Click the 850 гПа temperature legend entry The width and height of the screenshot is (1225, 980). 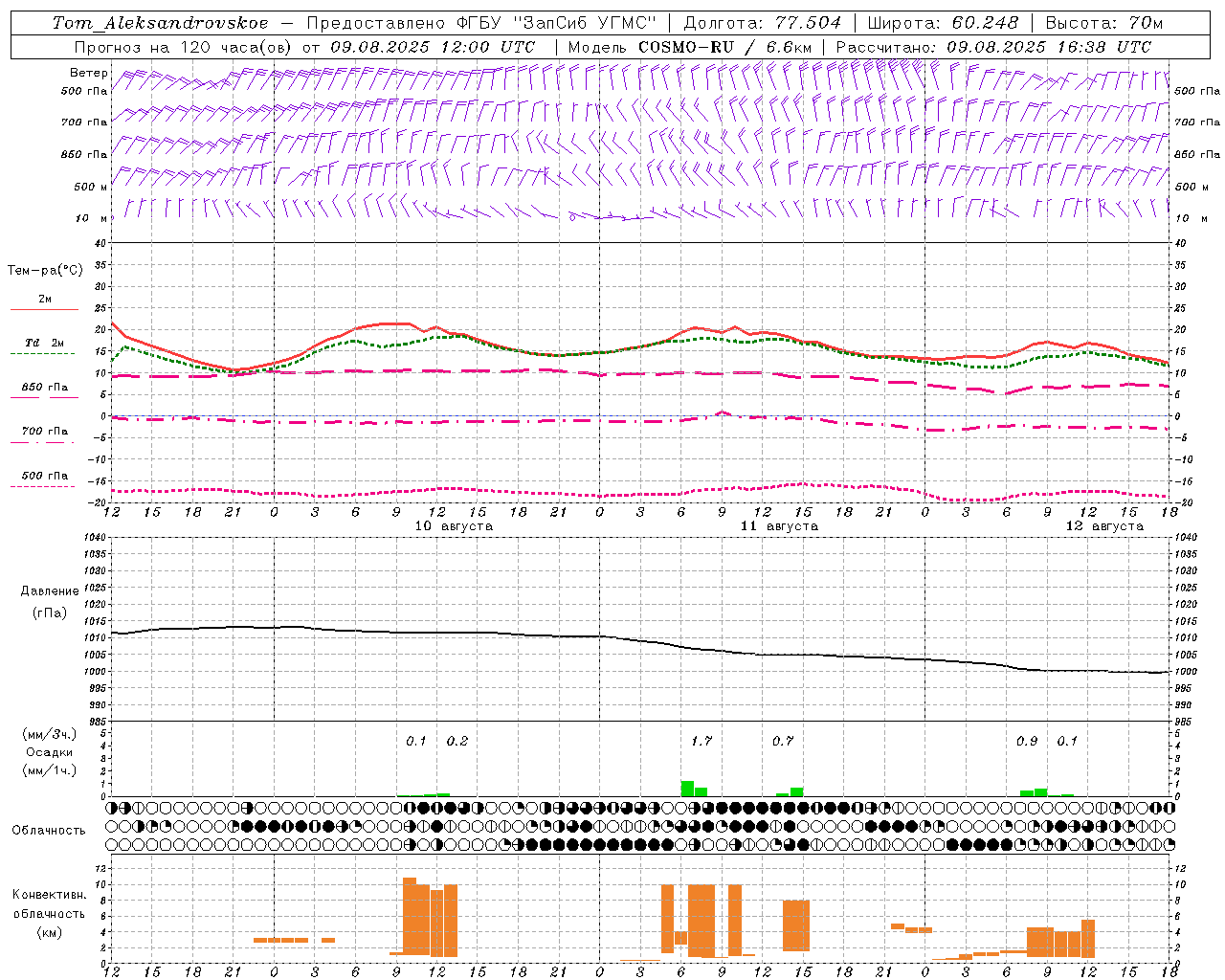coord(44,391)
